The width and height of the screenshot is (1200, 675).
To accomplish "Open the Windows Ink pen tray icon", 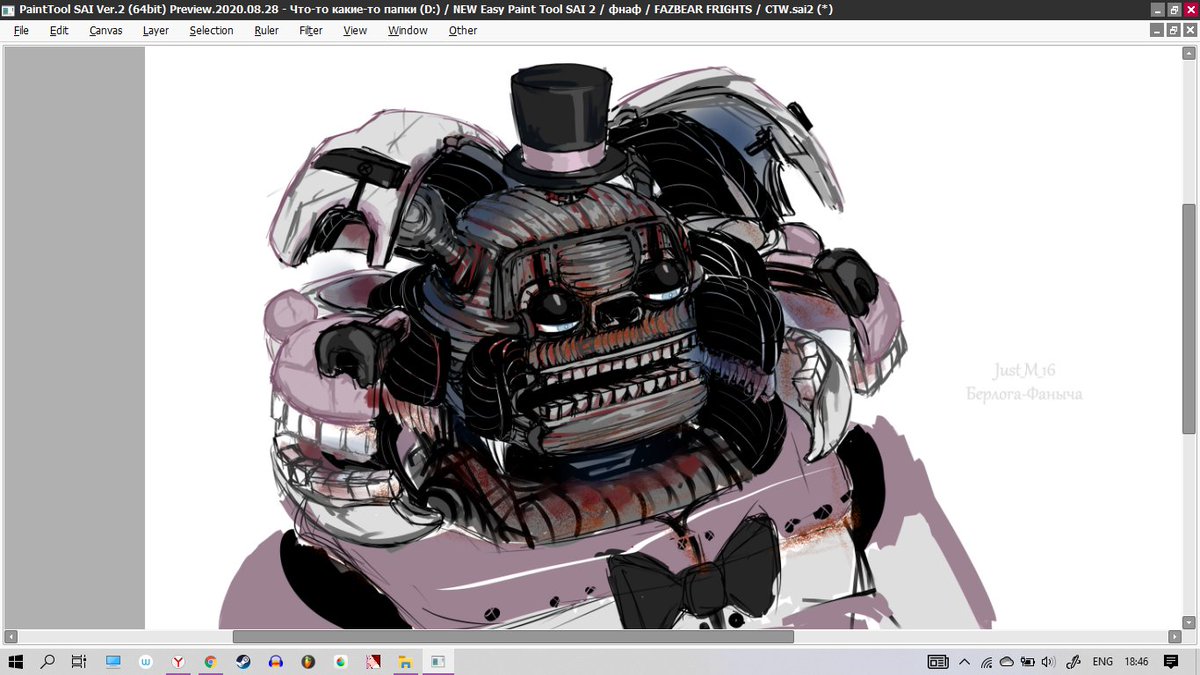I will [x=1075, y=661].
